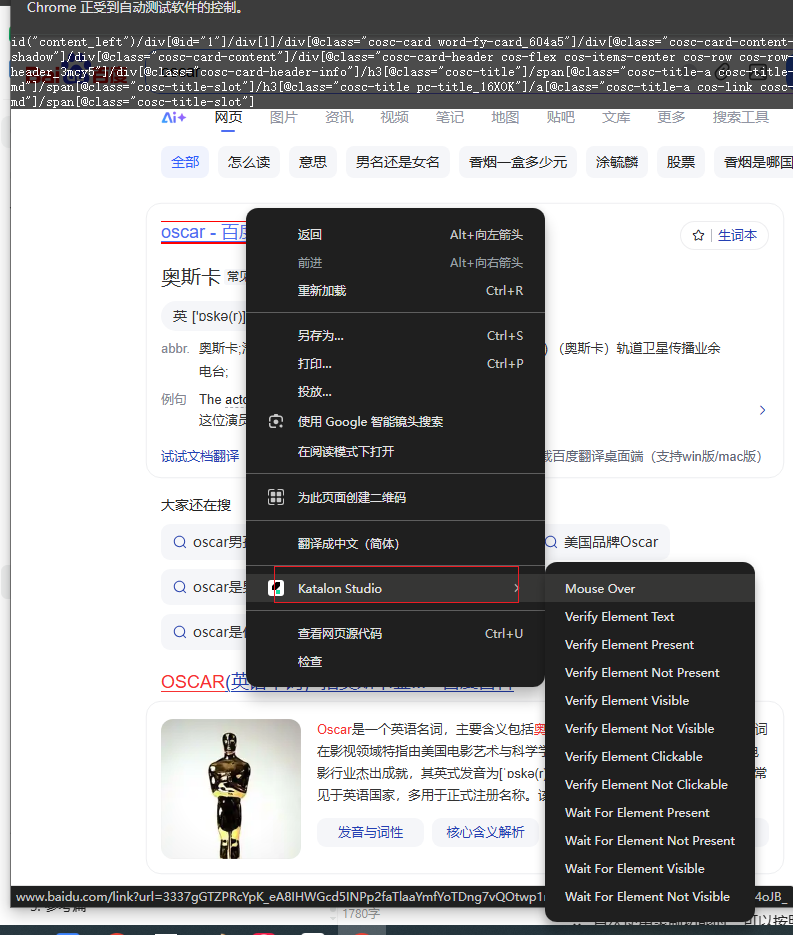The image size is (793, 935).
Task: Choose 打印... menu entry
Action: pyautogui.click(x=395, y=364)
